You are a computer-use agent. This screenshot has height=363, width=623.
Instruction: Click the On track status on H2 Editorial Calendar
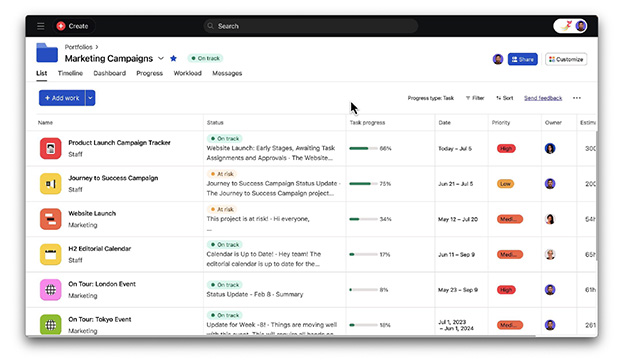coord(224,245)
